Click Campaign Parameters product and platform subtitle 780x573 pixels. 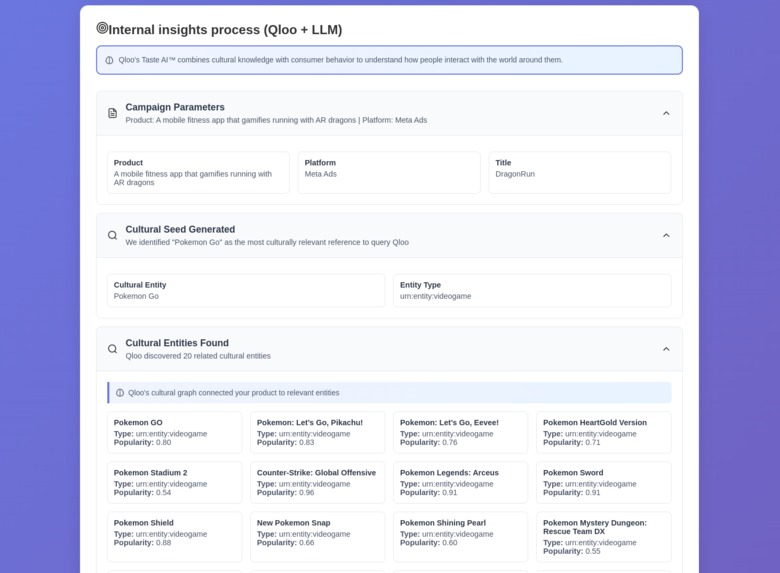click(x=276, y=120)
